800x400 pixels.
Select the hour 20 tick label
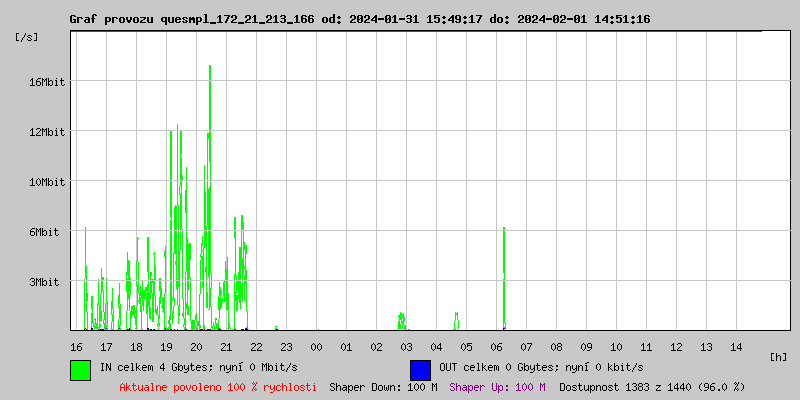click(196, 347)
